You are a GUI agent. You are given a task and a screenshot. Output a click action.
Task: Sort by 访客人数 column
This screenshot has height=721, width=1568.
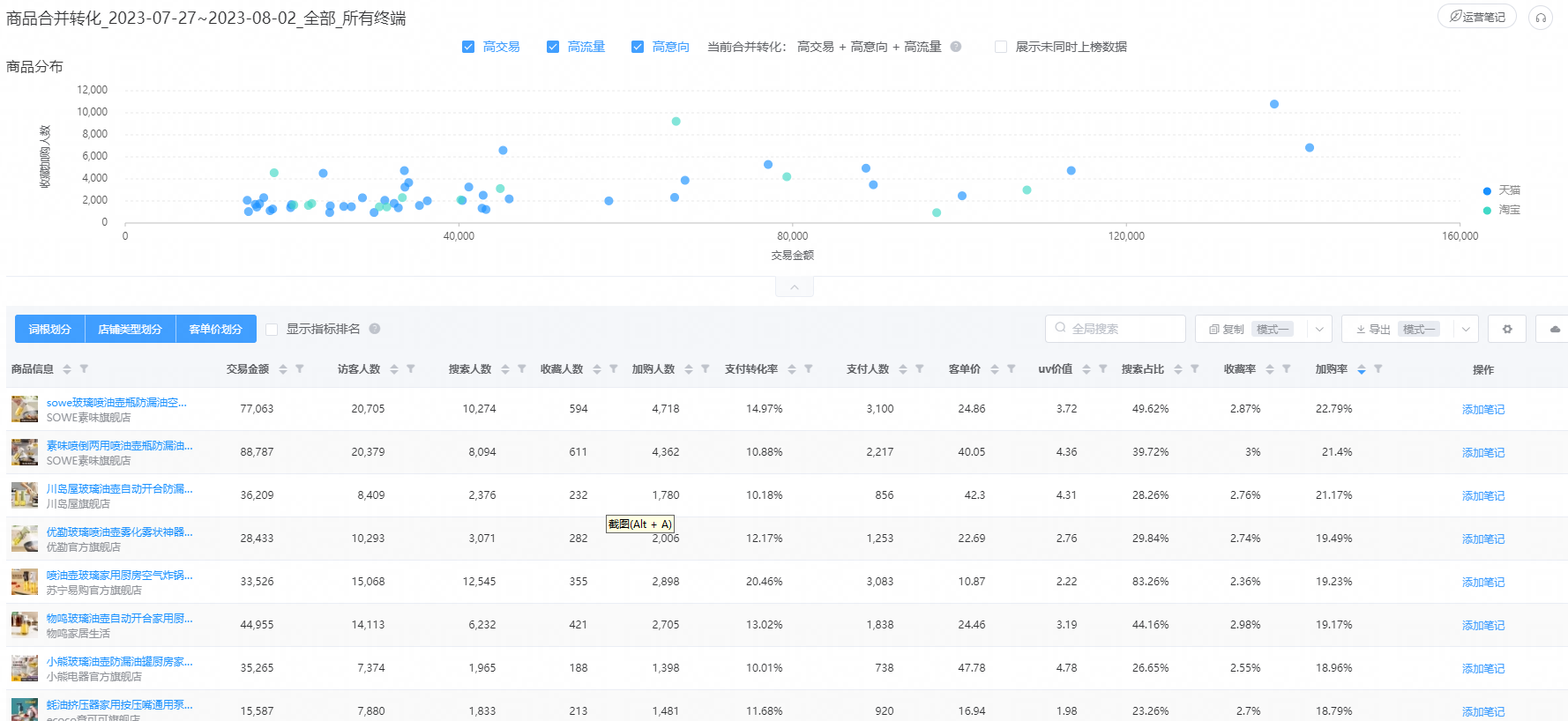394,369
